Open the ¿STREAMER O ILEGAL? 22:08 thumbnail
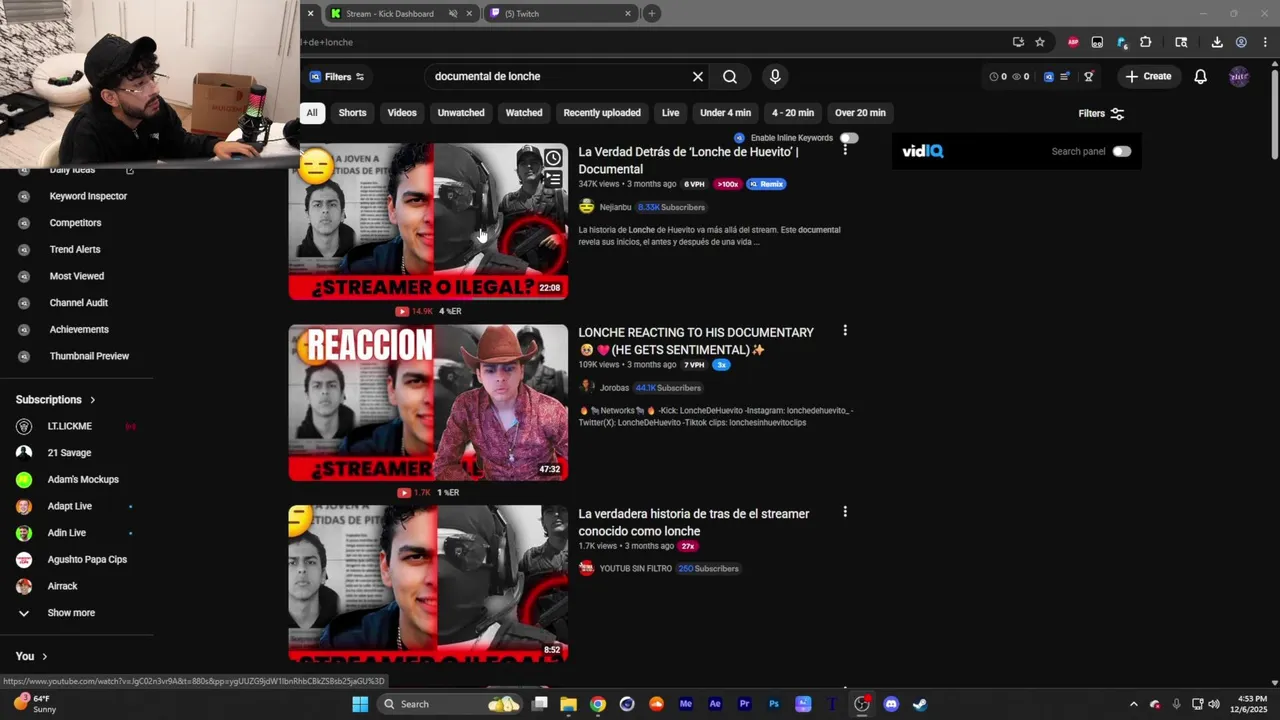Viewport: 1280px width, 720px height. [428, 222]
